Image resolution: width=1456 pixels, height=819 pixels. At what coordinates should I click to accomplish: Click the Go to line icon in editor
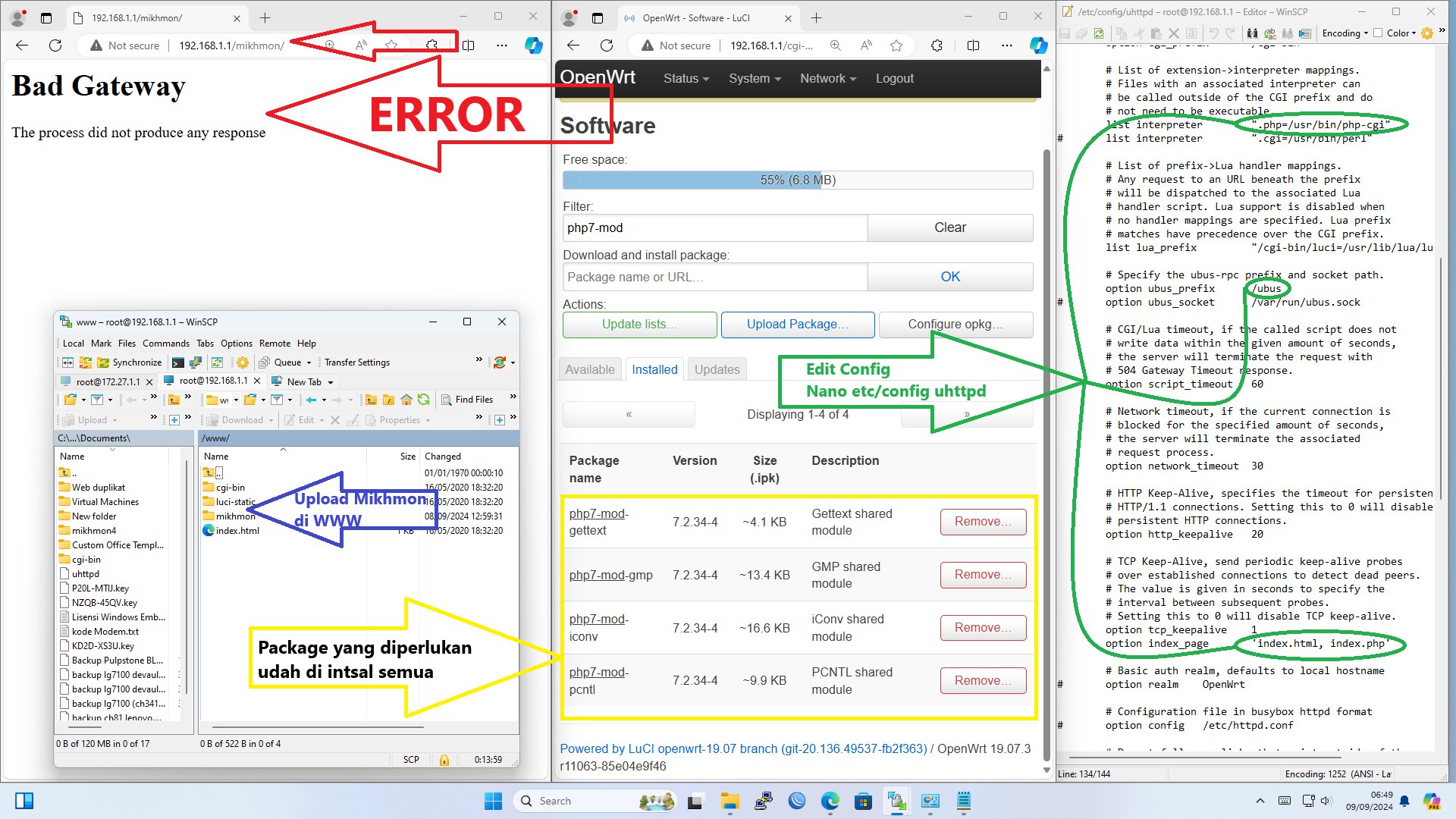(1305, 33)
